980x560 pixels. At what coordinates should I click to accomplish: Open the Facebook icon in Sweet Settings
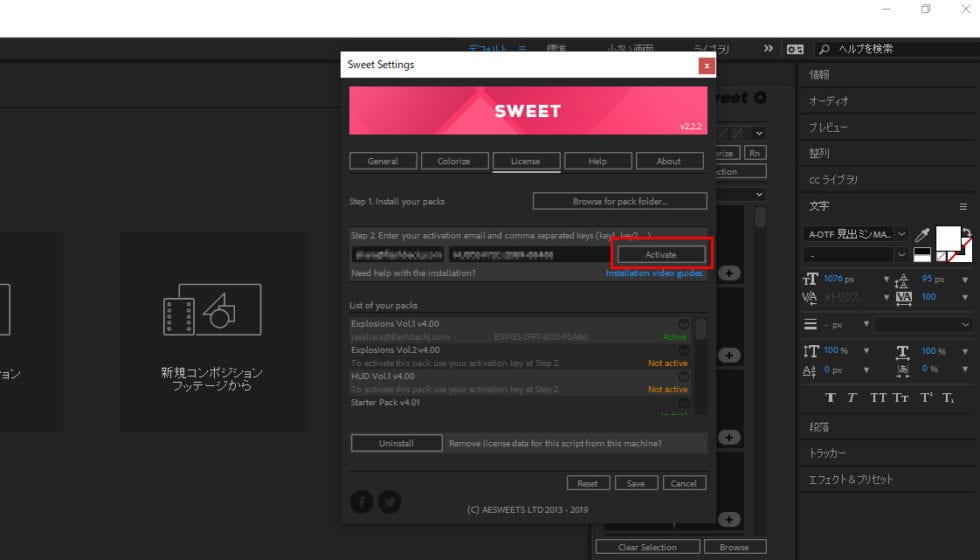(362, 502)
